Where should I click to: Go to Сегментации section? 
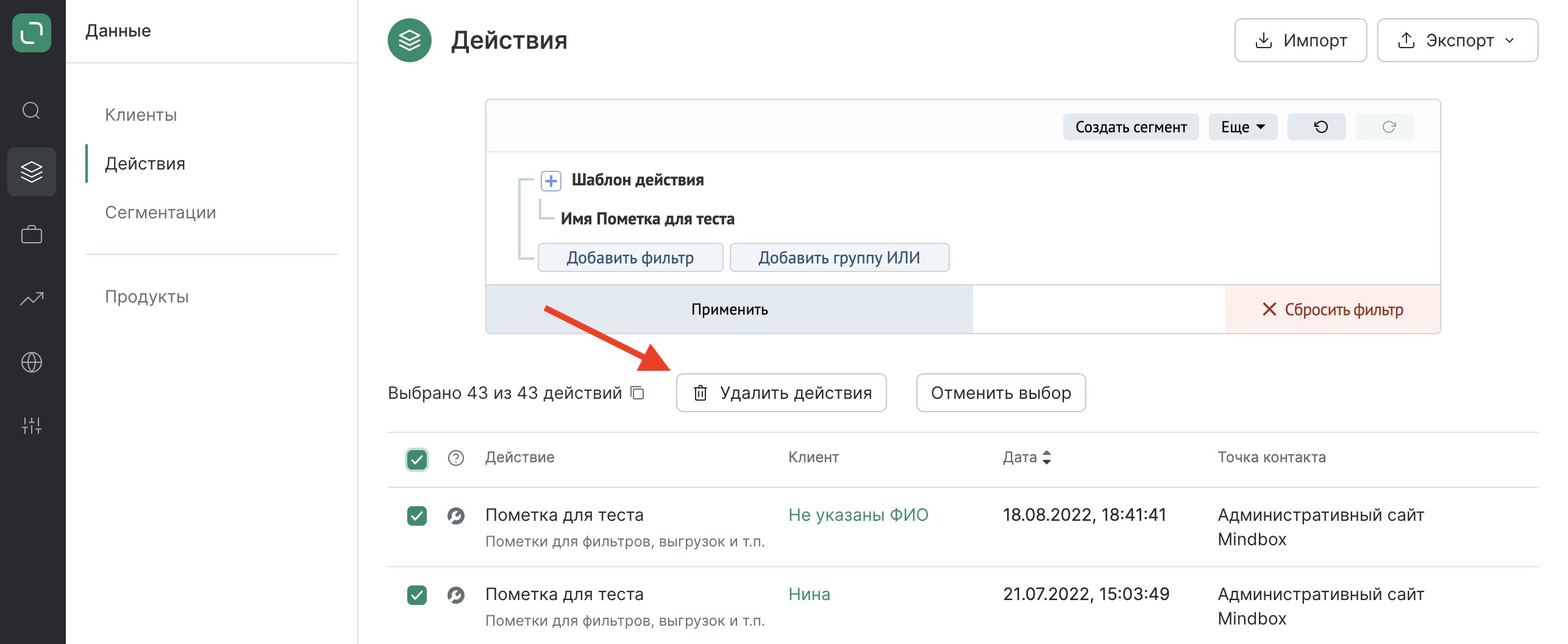(x=160, y=212)
